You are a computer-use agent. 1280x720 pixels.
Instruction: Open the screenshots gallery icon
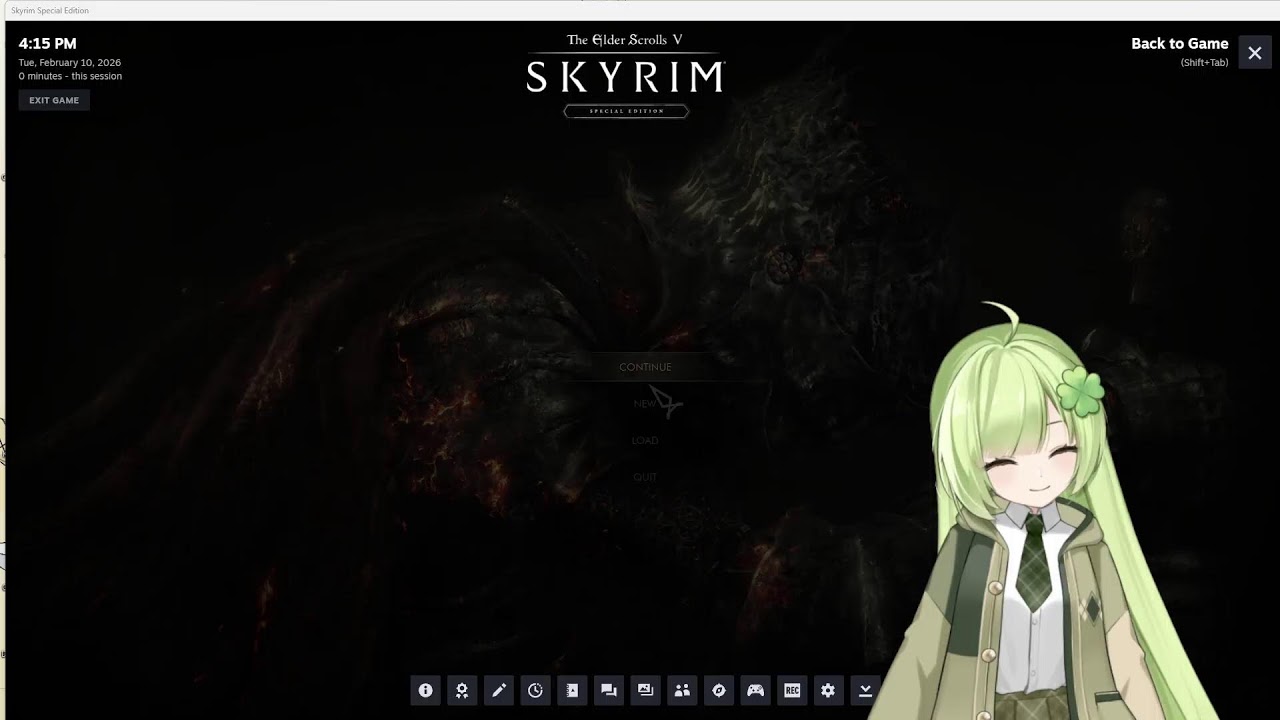click(x=645, y=690)
